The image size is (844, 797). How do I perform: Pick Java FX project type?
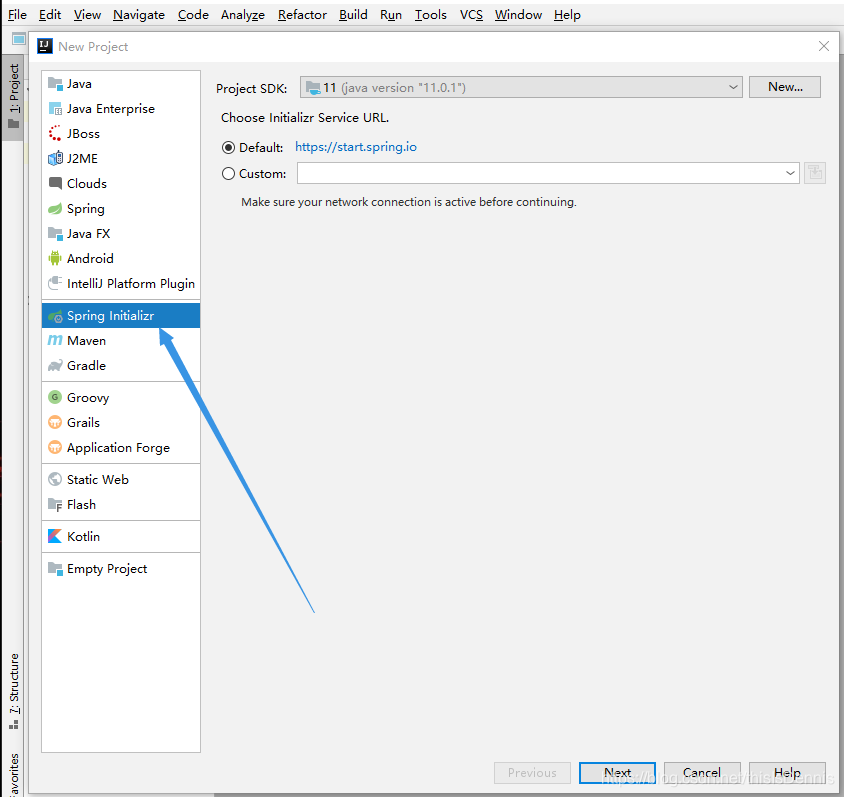pyautogui.click(x=121, y=234)
